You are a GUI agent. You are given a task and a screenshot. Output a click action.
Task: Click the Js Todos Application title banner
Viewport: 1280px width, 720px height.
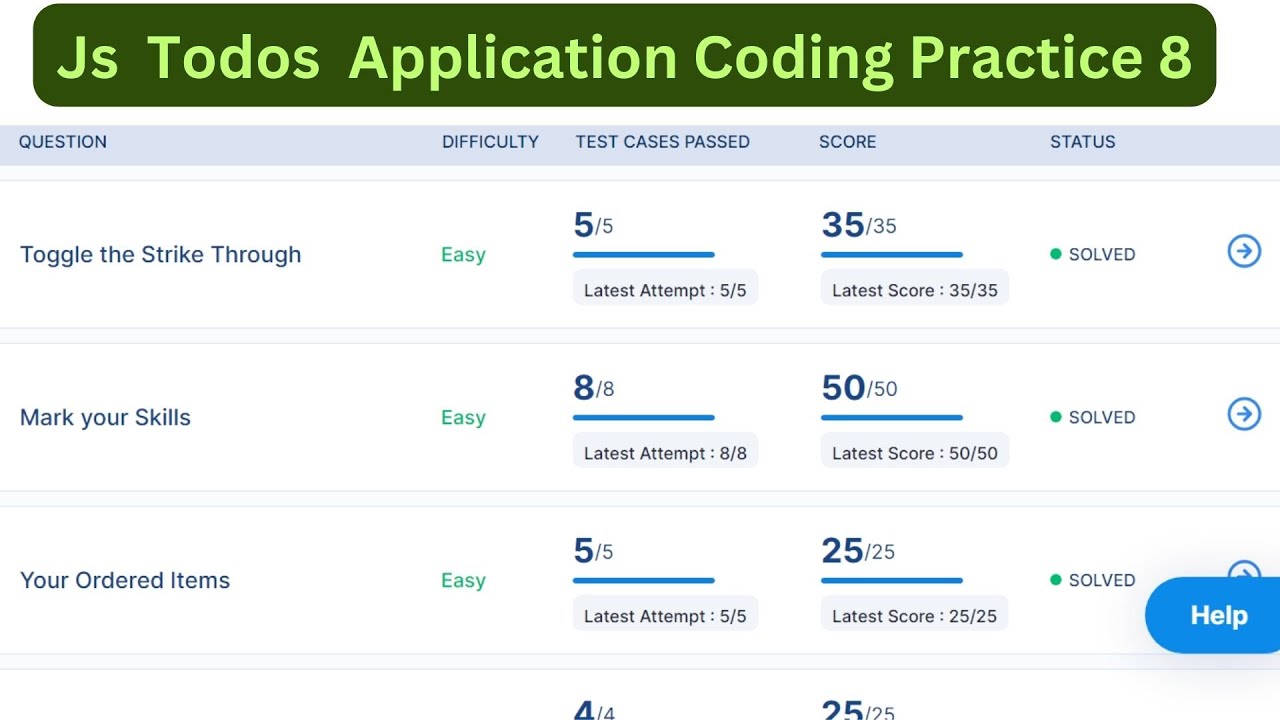pyautogui.click(x=624, y=56)
